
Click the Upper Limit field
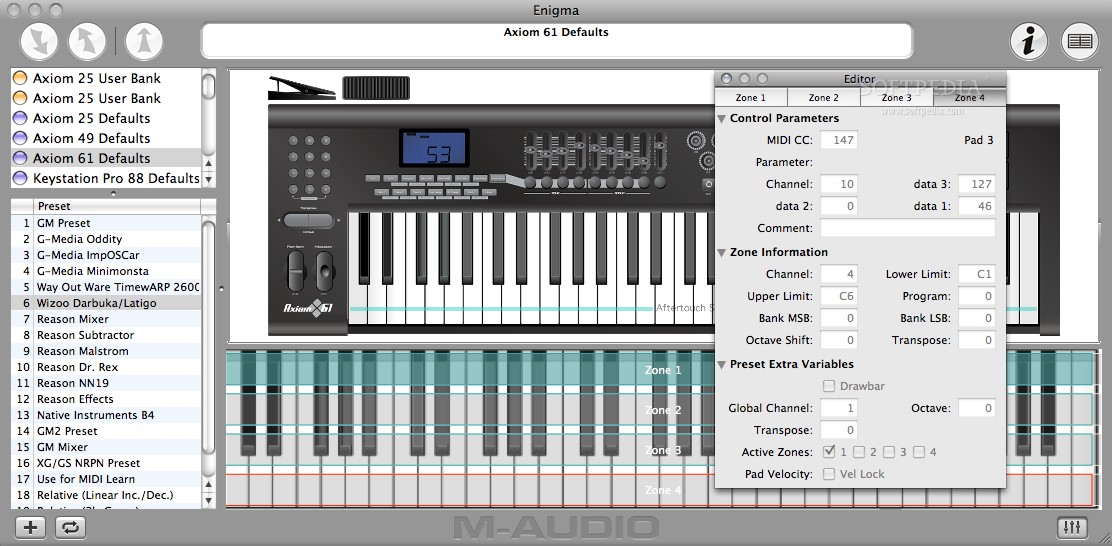pos(838,296)
